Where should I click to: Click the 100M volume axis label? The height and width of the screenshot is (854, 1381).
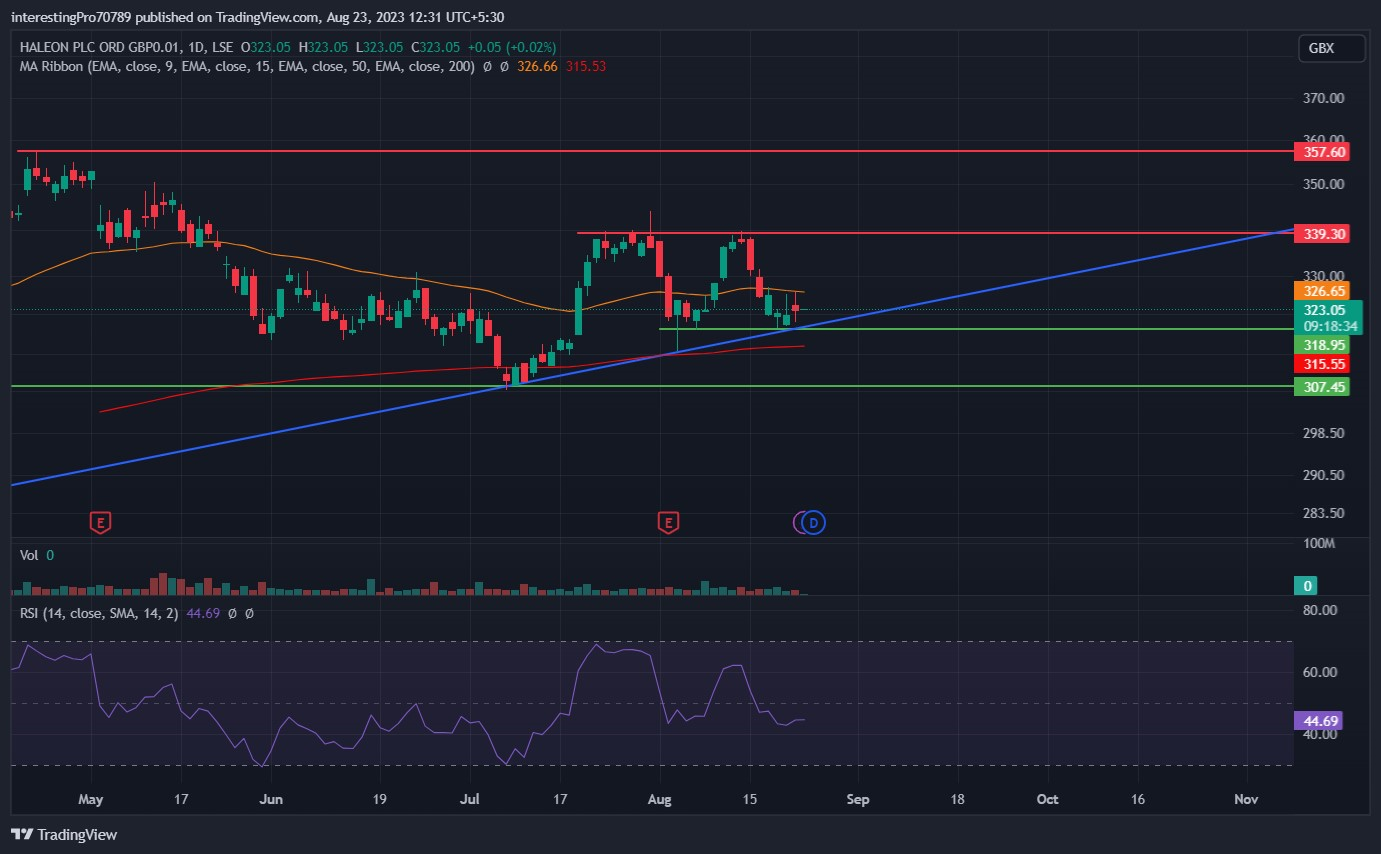coord(1319,544)
